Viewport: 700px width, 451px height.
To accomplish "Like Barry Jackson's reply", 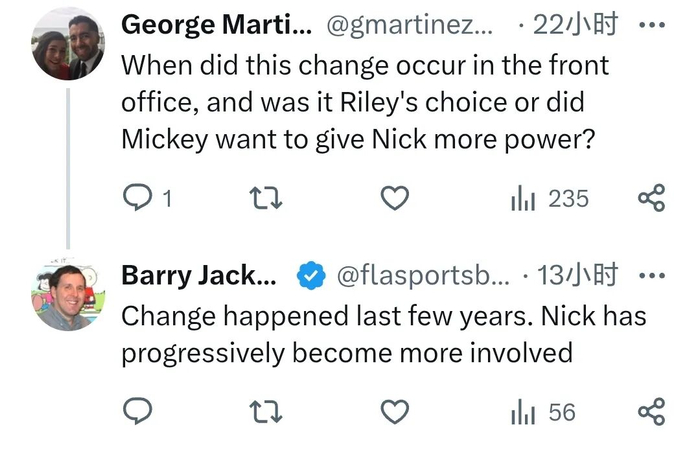I will click(396, 411).
